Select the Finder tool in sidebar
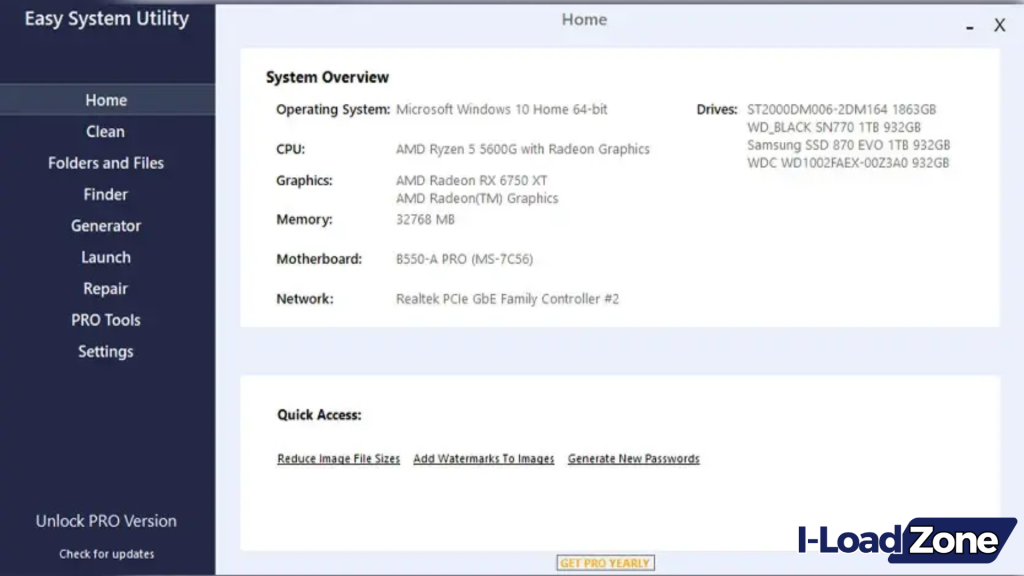 (x=105, y=194)
